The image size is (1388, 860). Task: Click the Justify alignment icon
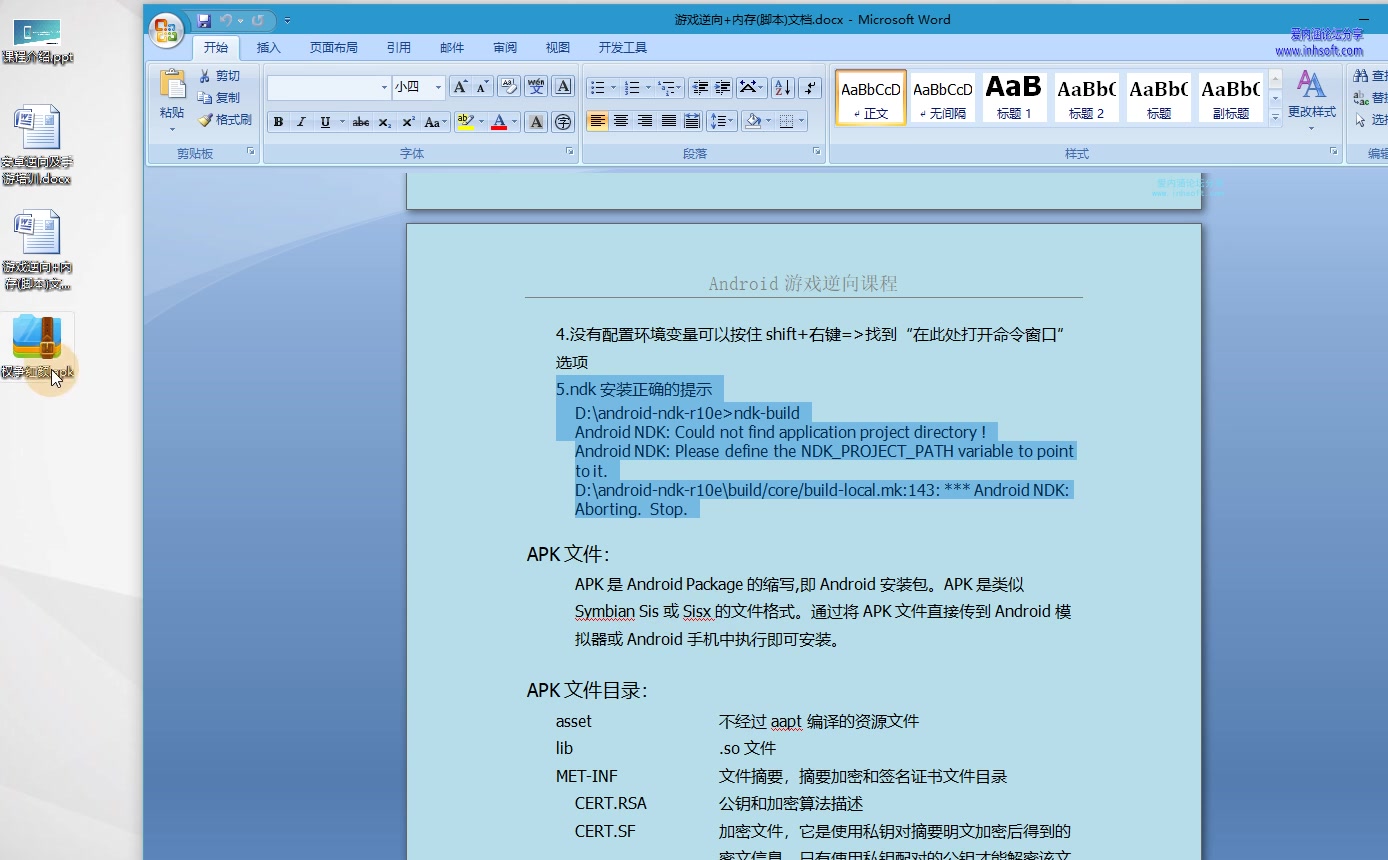(x=669, y=121)
